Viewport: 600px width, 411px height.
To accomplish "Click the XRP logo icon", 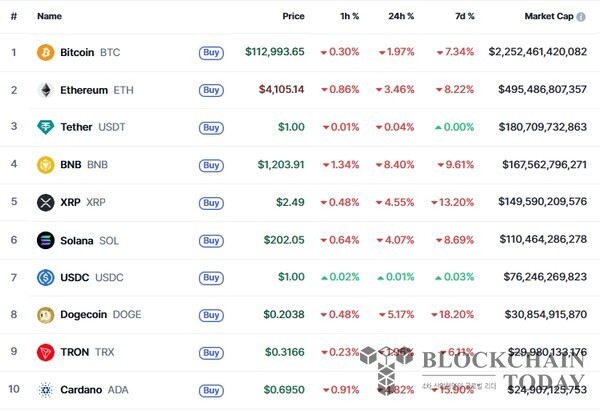I will tap(45, 202).
